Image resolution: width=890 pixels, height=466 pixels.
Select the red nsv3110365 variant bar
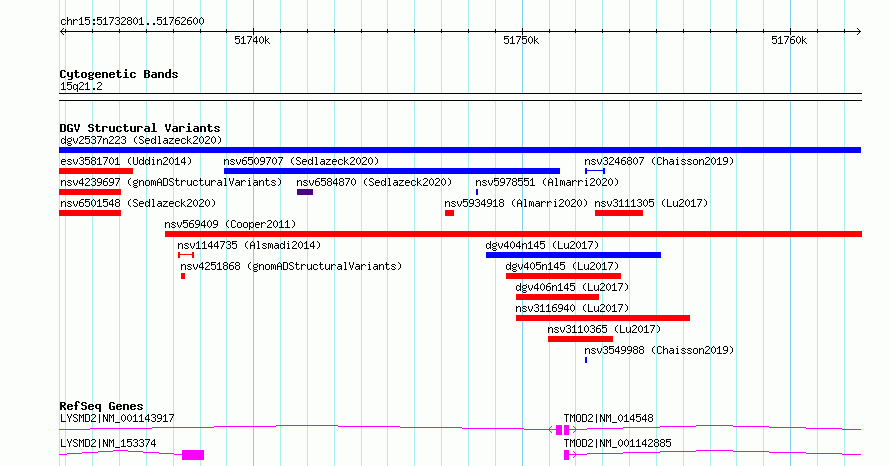581,339
